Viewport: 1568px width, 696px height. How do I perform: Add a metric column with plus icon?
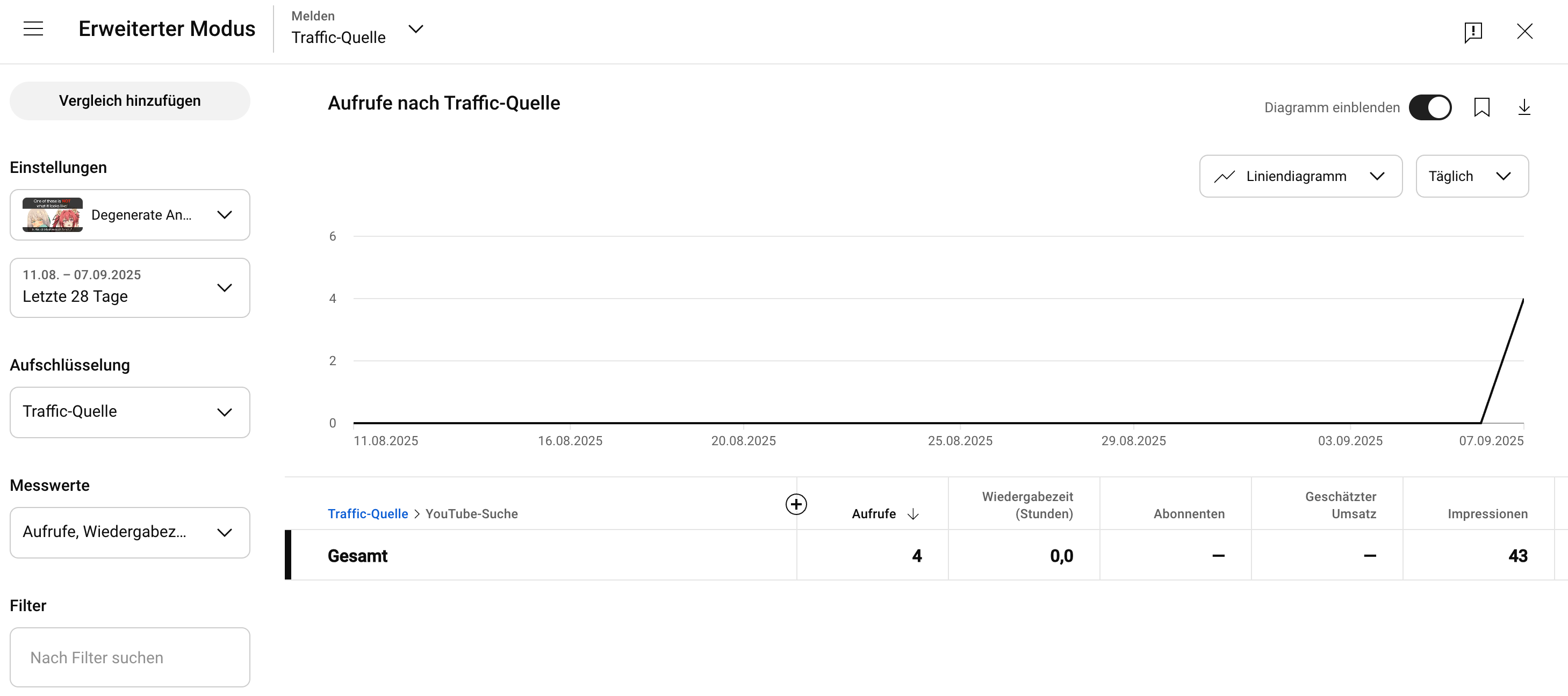pyautogui.click(x=796, y=504)
